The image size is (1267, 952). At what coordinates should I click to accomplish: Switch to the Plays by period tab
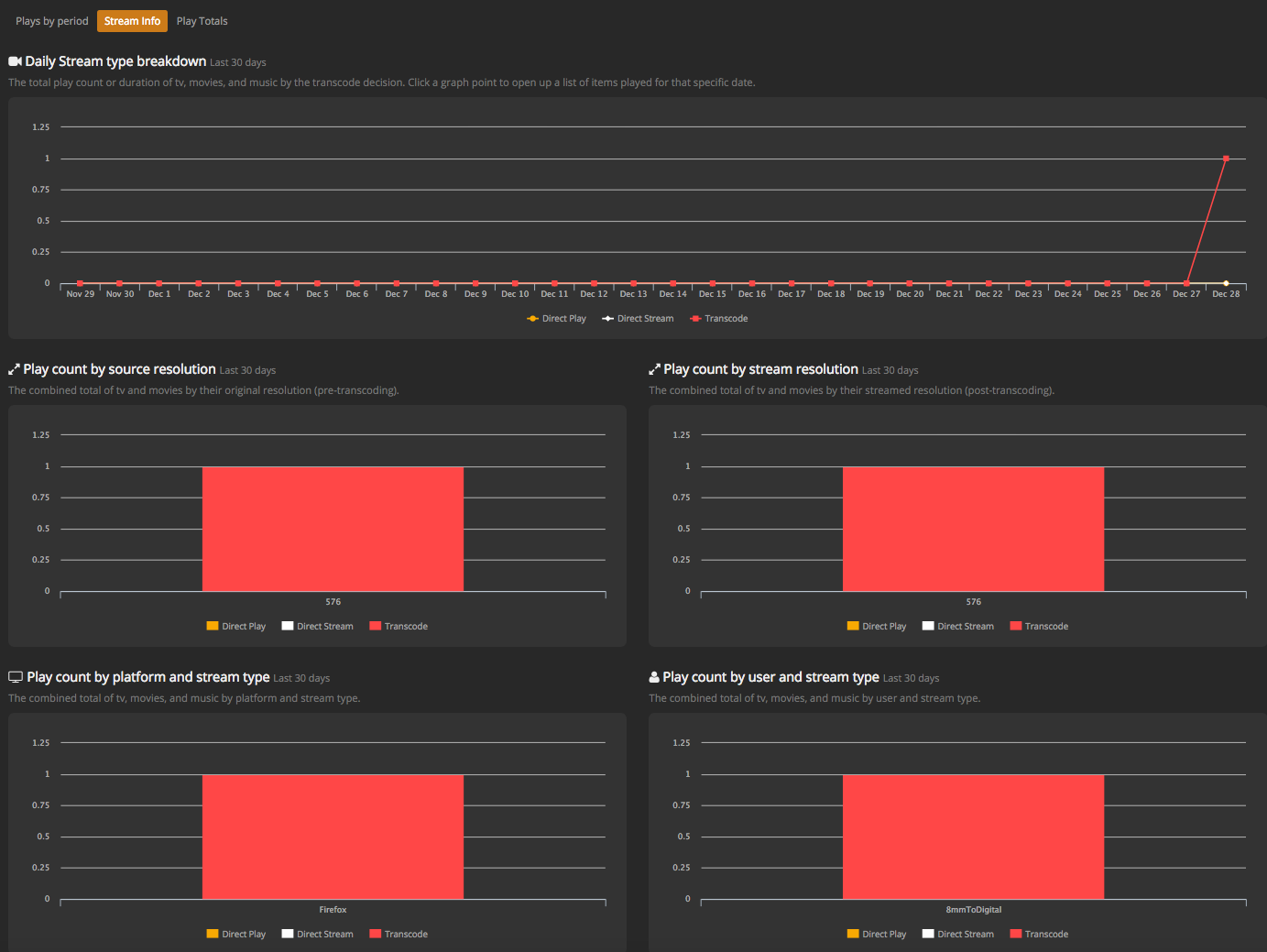pos(52,21)
